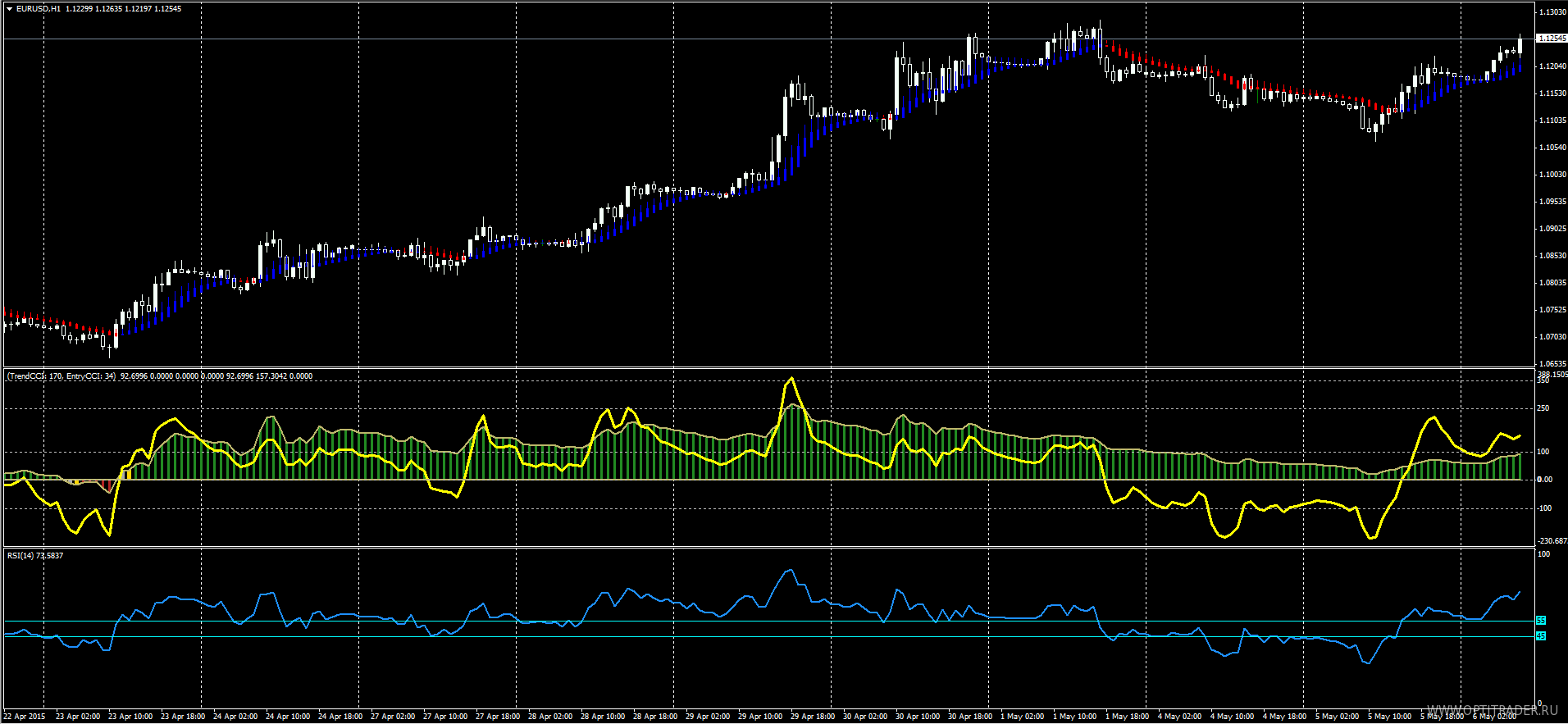
Task: Click the -100 level on the CCI scale
Action: pos(1543,508)
